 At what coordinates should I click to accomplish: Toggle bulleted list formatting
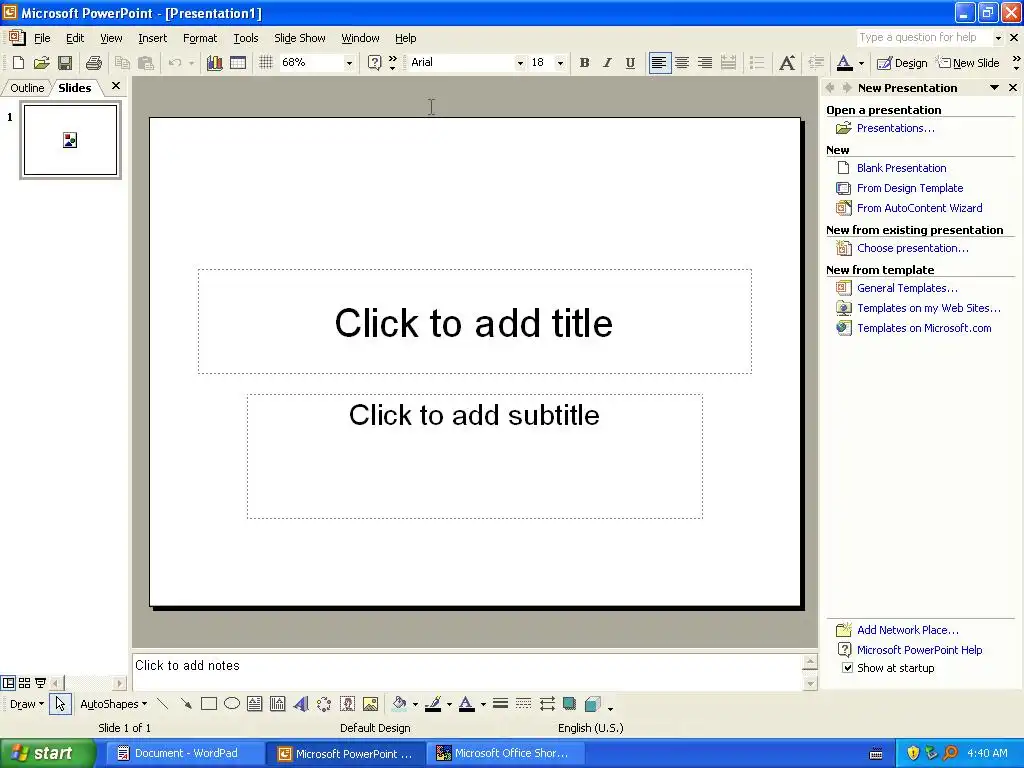click(758, 63)
